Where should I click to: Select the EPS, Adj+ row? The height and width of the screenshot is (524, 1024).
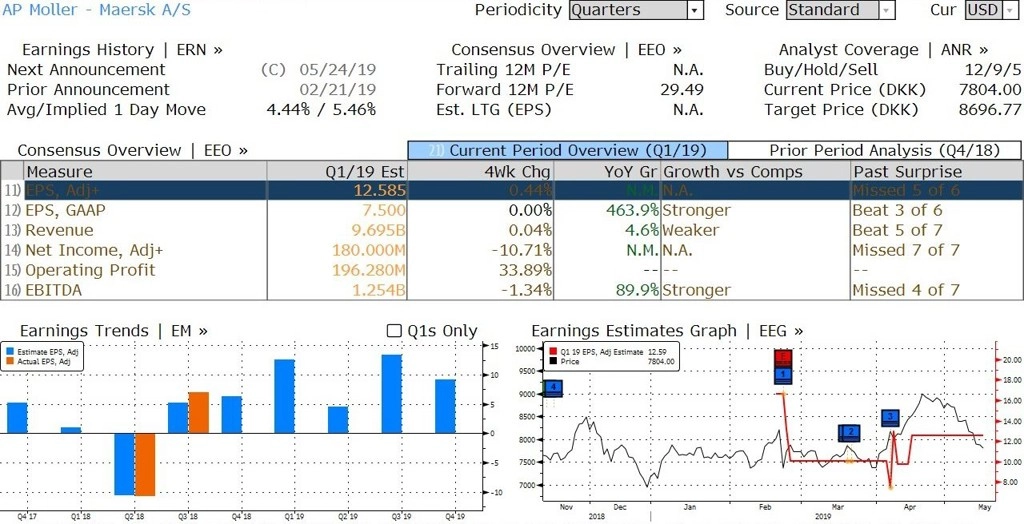[511, 191]
